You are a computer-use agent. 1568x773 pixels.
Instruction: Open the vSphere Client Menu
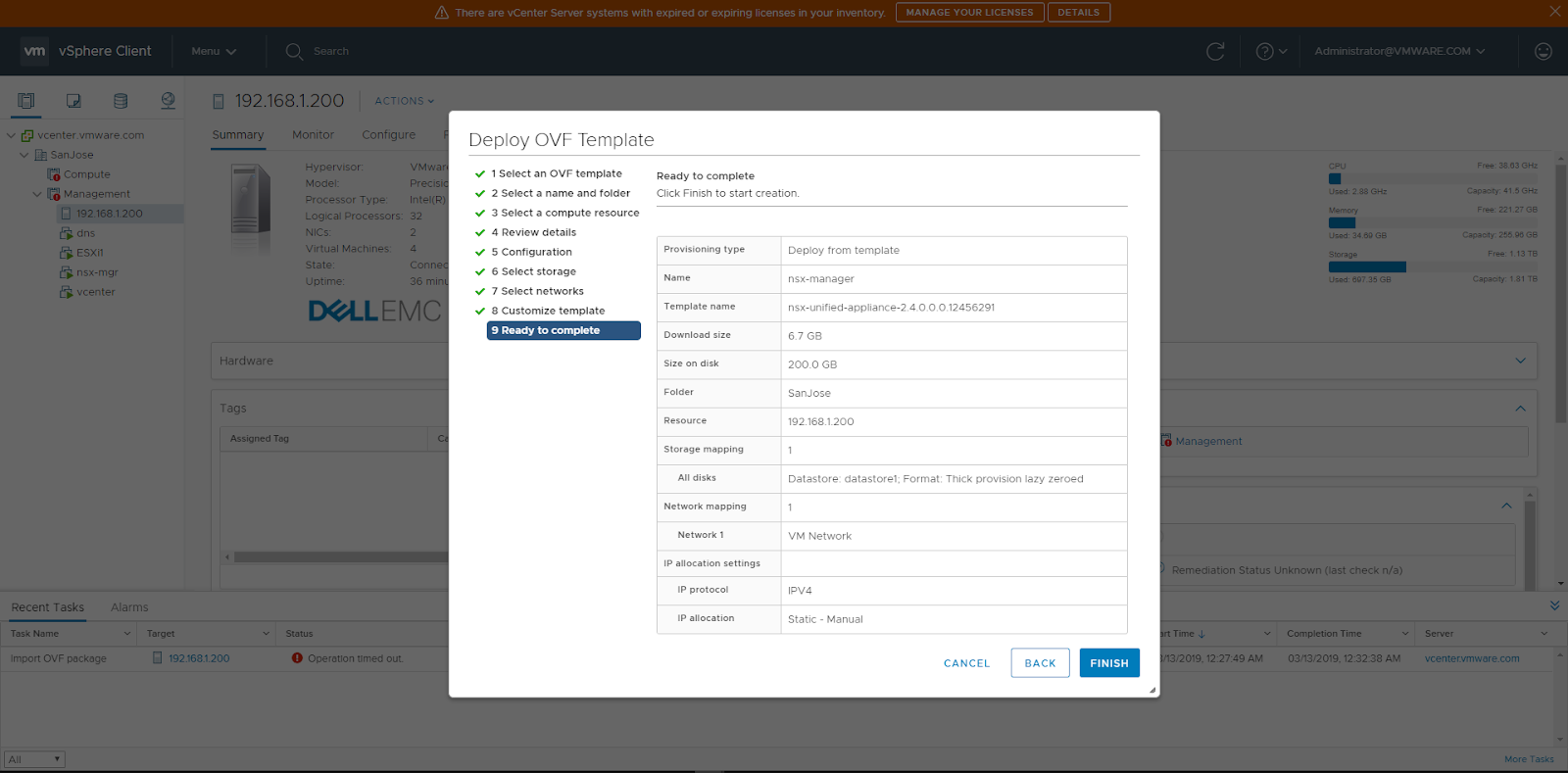214,52
